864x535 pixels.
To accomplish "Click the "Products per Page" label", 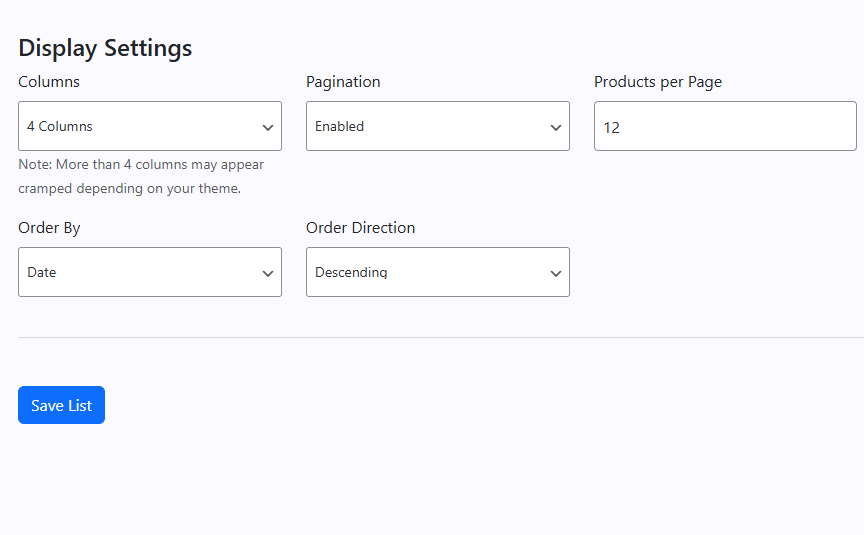I will point(657,82).
